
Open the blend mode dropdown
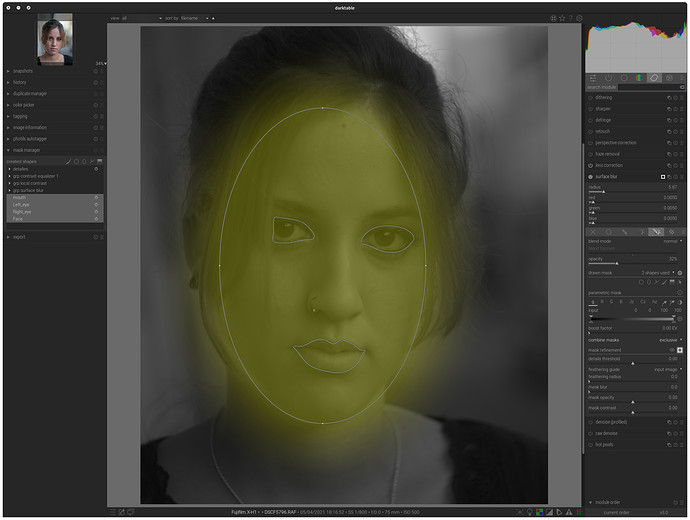[x=667, y=241]
